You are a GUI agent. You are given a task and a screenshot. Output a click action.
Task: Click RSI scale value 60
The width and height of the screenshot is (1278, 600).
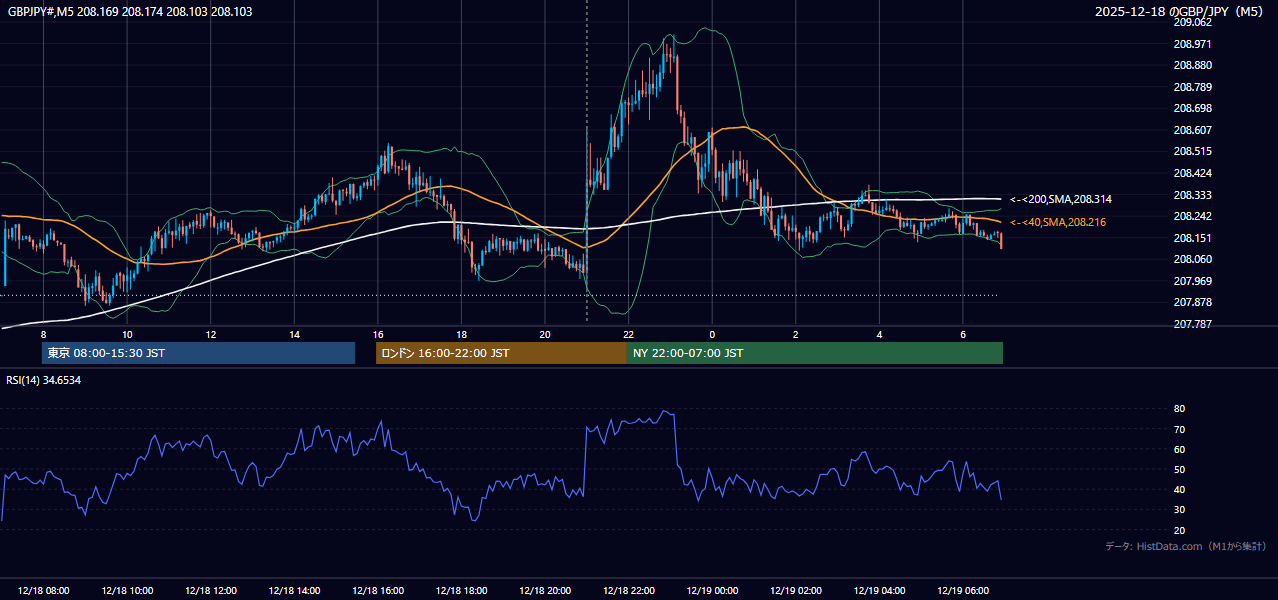[x=1179, y=449]
